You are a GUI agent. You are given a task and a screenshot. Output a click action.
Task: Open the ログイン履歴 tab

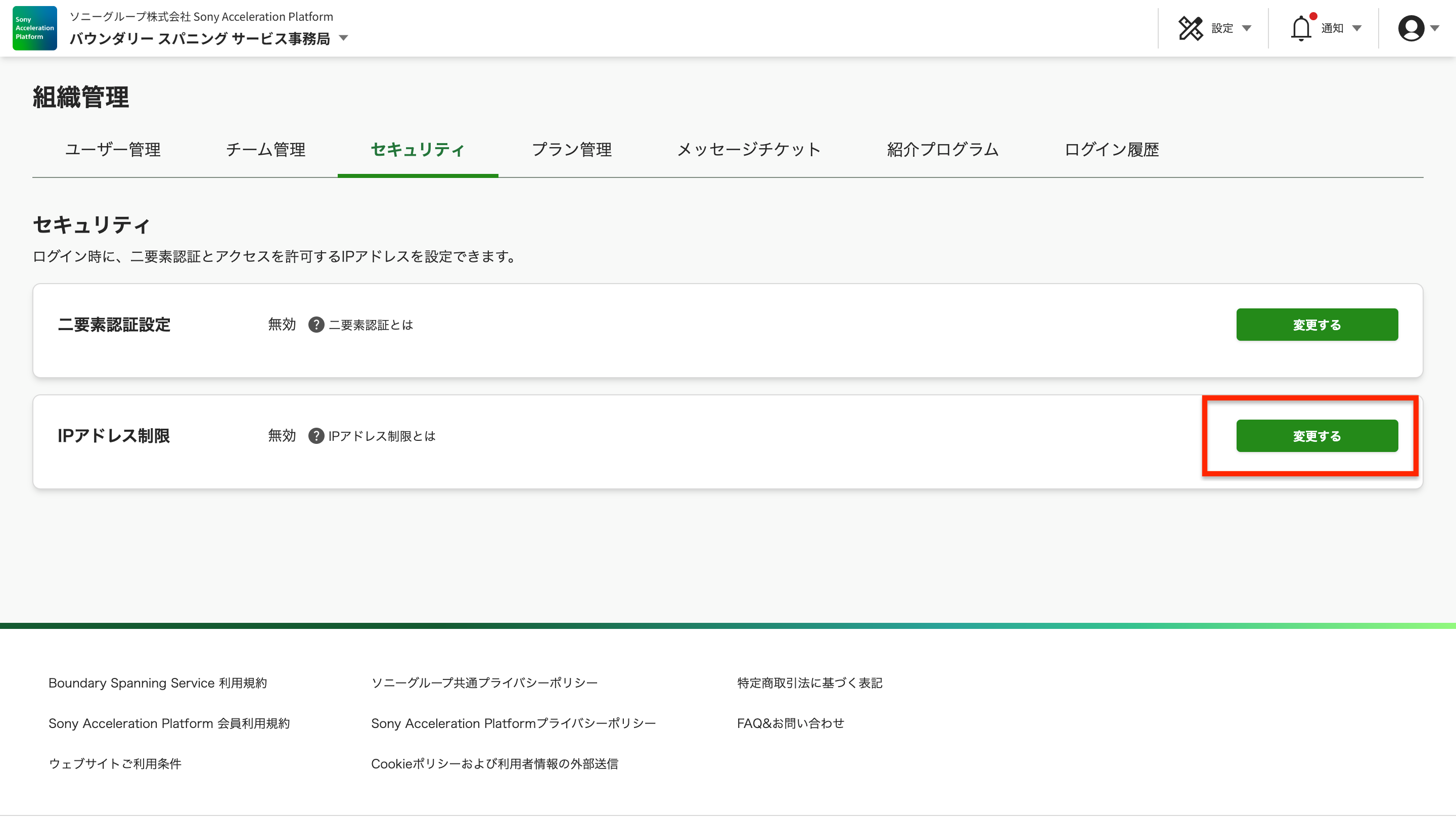coord(1111,149)
